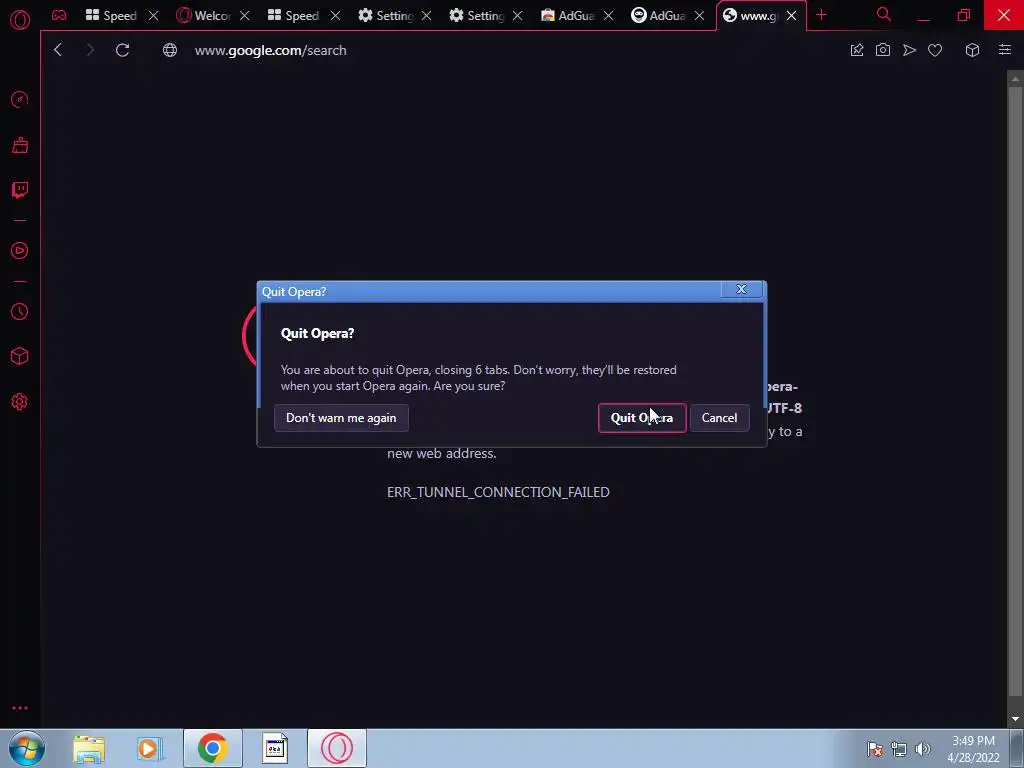The width and height of the screenshot is (1024, 768).
Task: Click the edit page icon in address bar
Action: 857,50
